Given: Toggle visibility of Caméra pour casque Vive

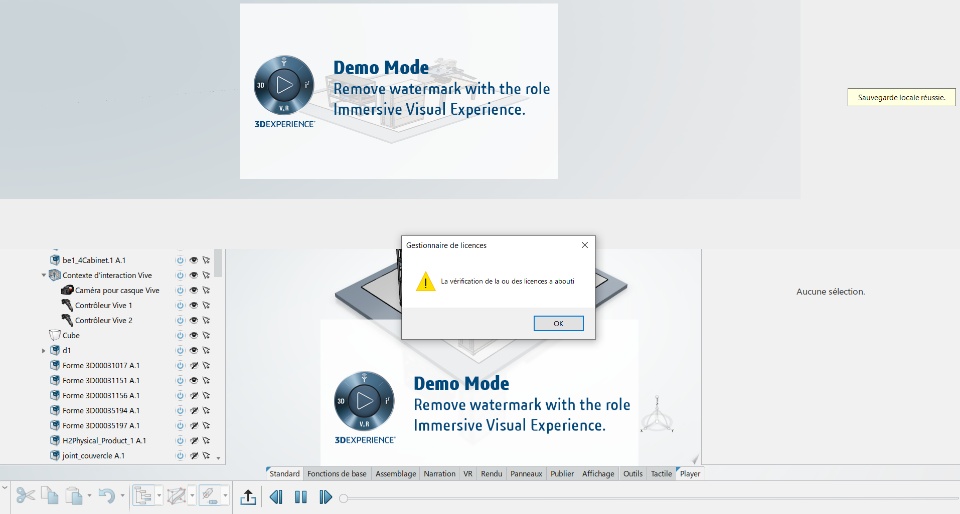Looking at the screenshot, I should [193, 290].
